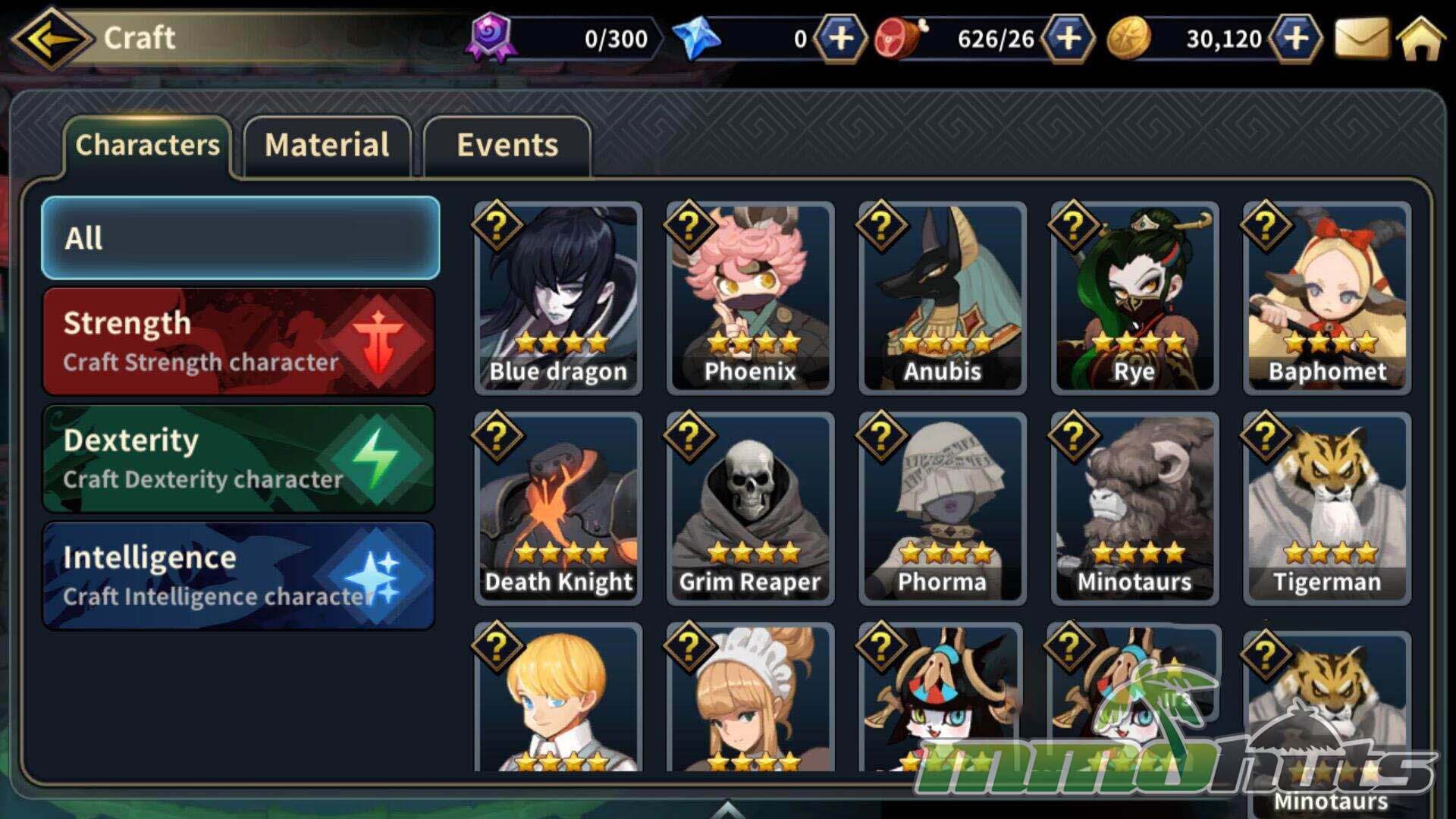The height and width of the screenshot is (819, 1456).
Task: Switch to the Events tab
Action: tap(507, 146)
